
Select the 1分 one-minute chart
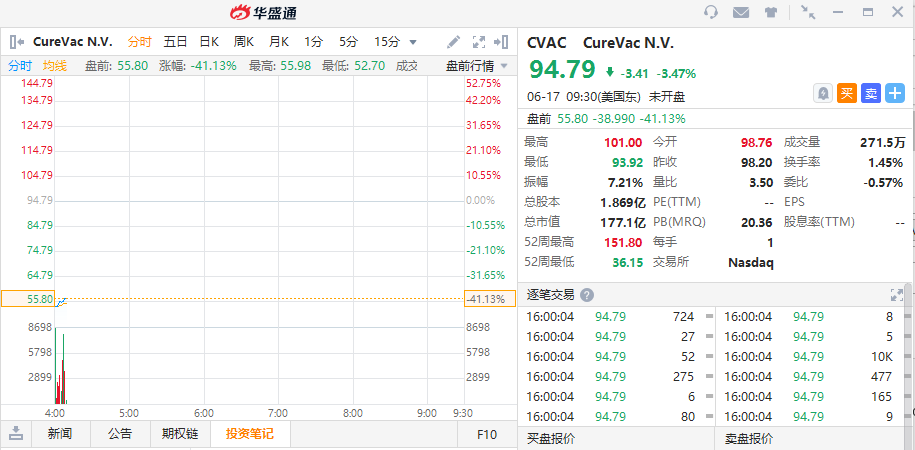click(x=313, y=42)
